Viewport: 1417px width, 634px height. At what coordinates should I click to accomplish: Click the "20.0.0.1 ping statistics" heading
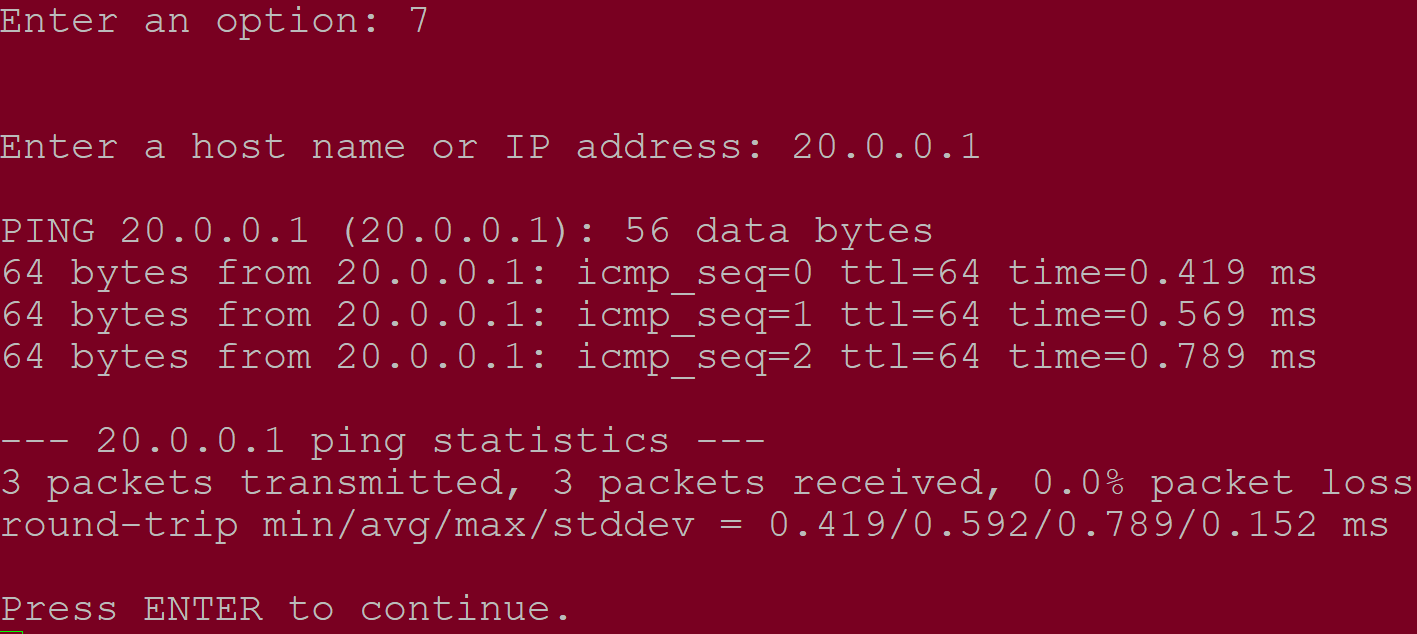point(383,441)
